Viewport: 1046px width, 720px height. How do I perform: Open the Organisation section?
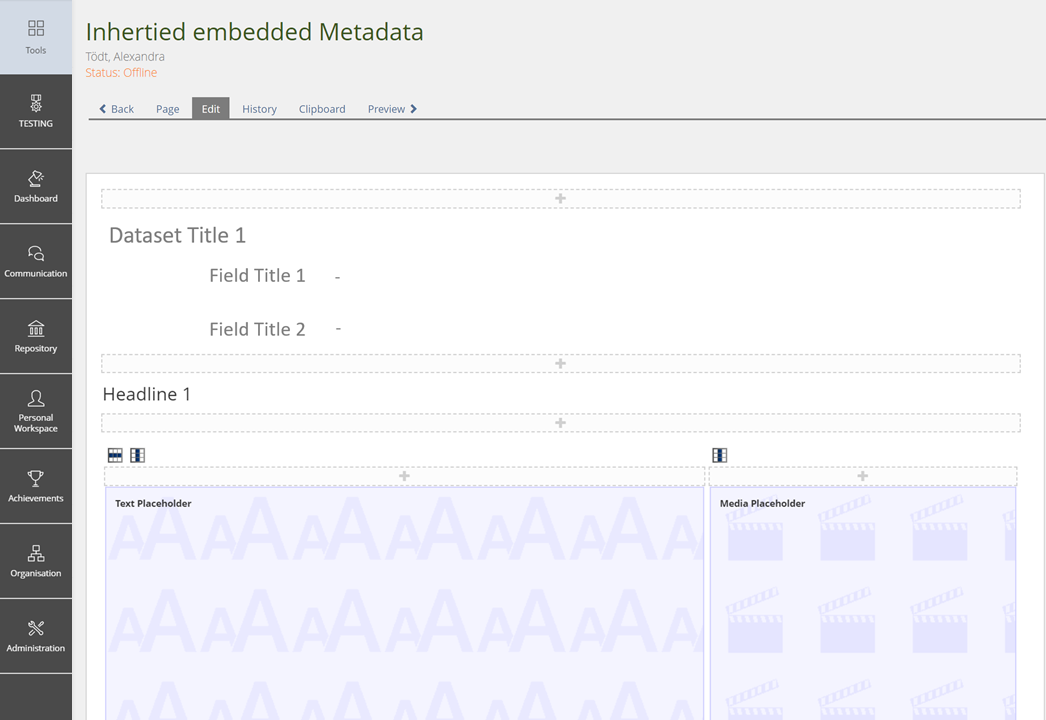click(x=36, y=561)
